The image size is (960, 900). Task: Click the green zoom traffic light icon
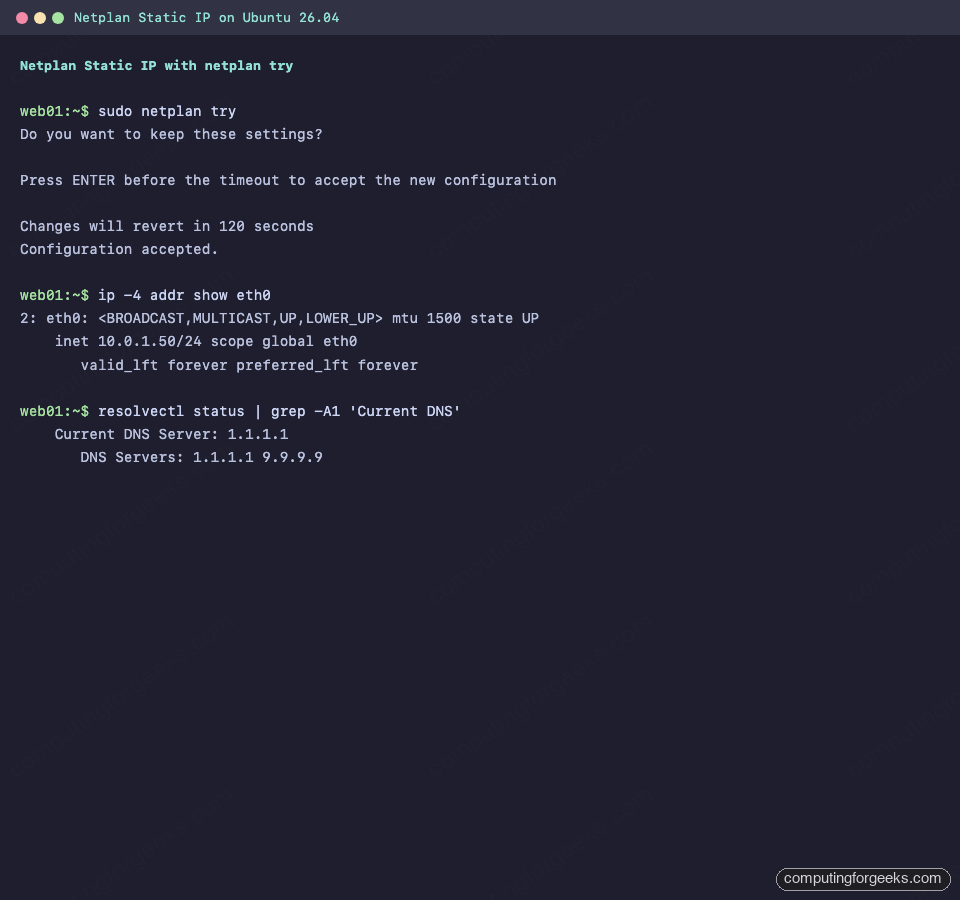[58, 17]
